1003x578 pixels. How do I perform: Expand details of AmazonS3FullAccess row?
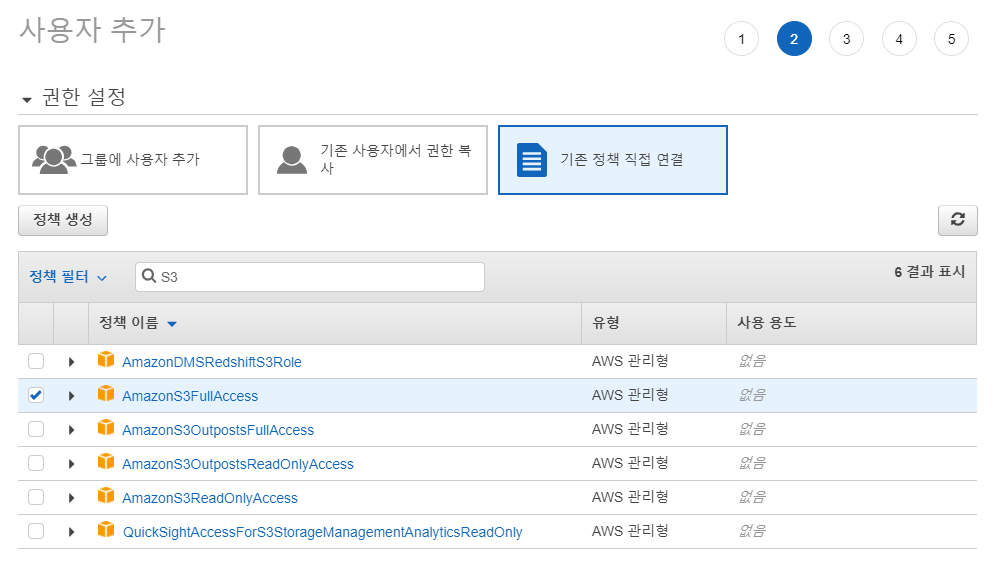pos(72,396)
